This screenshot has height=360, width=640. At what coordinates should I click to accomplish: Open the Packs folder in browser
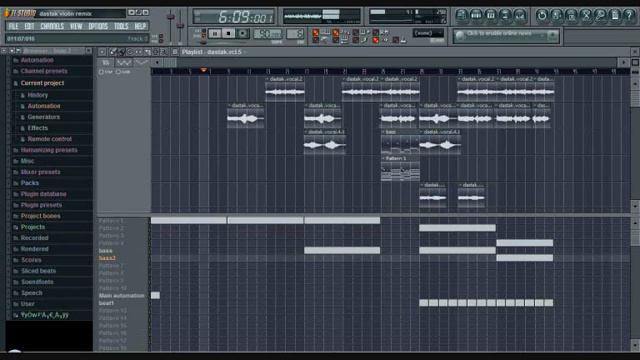(x=30, y=183)
